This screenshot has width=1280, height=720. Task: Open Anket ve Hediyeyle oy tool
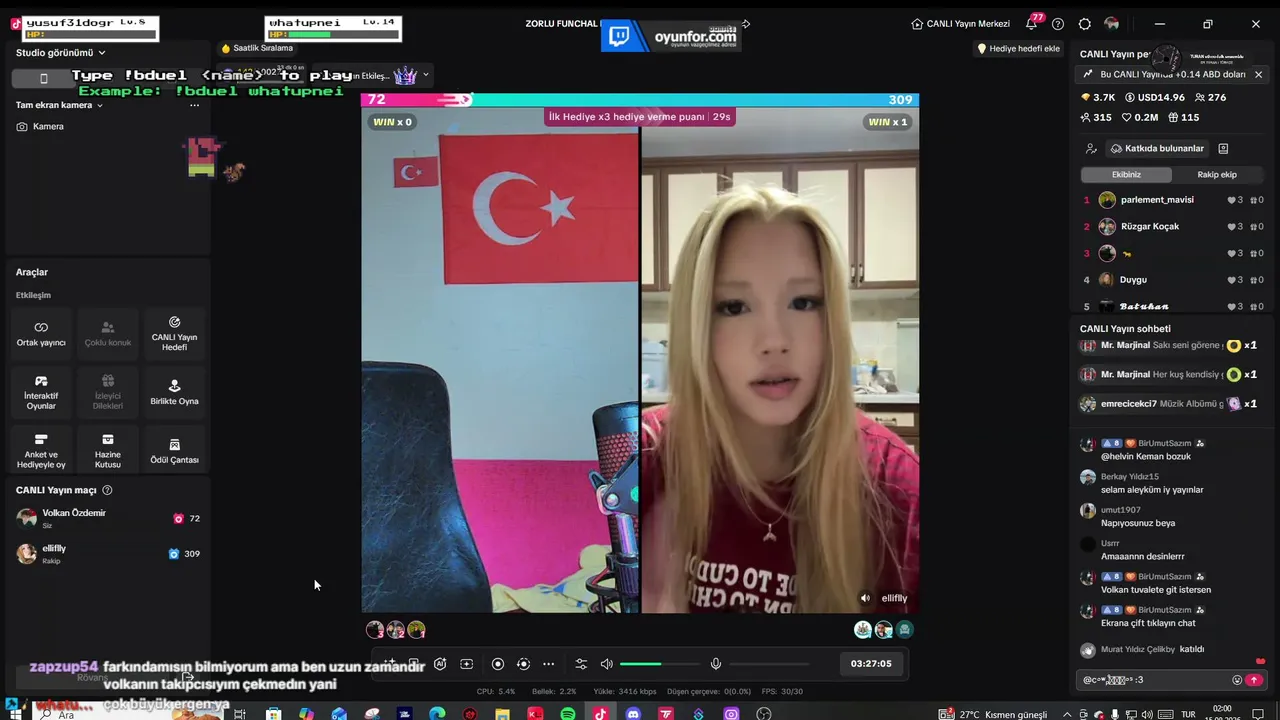[41, 451]
